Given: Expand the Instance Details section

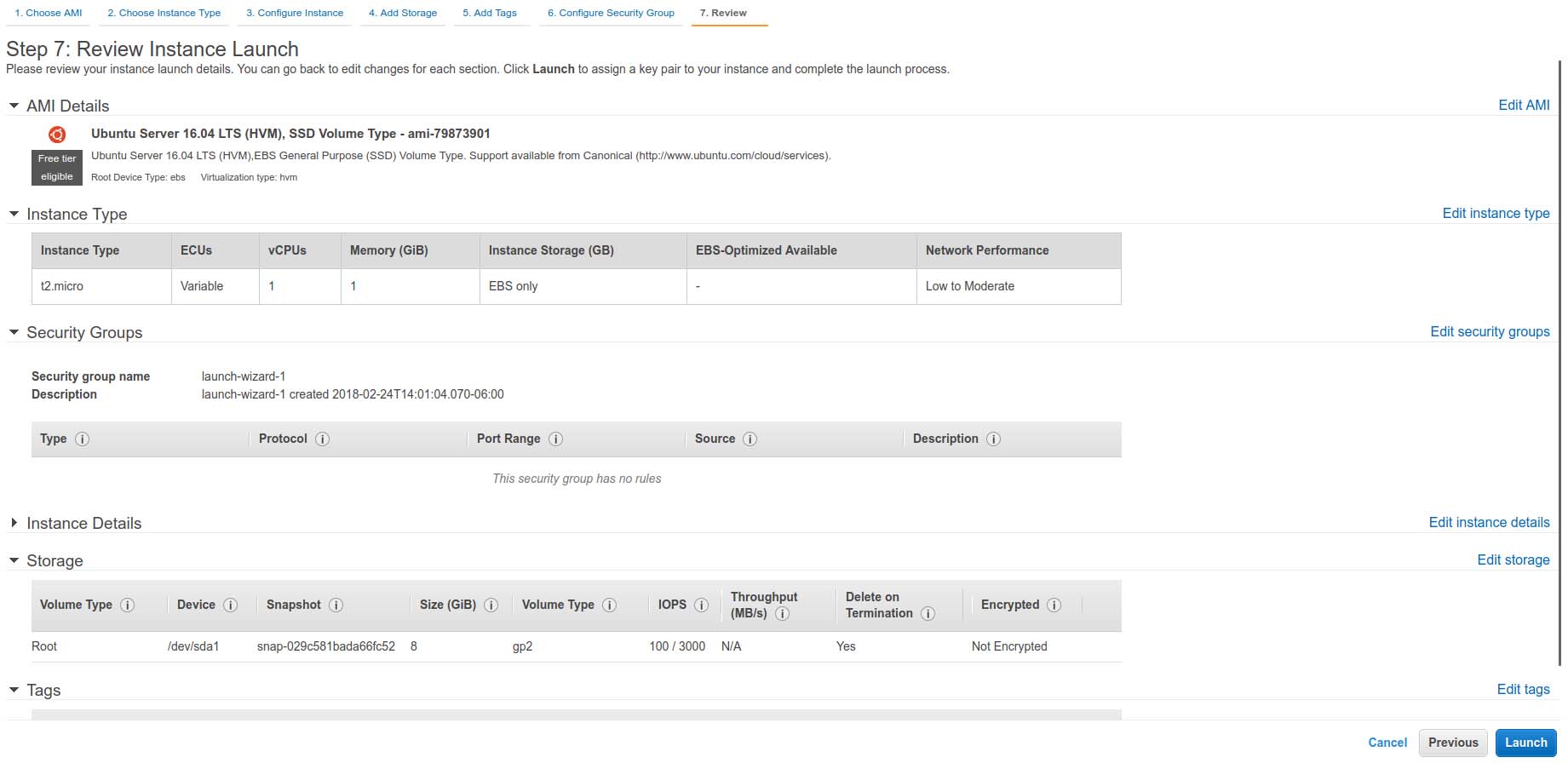Looking at the screenshot, I should tap(14, 523).
